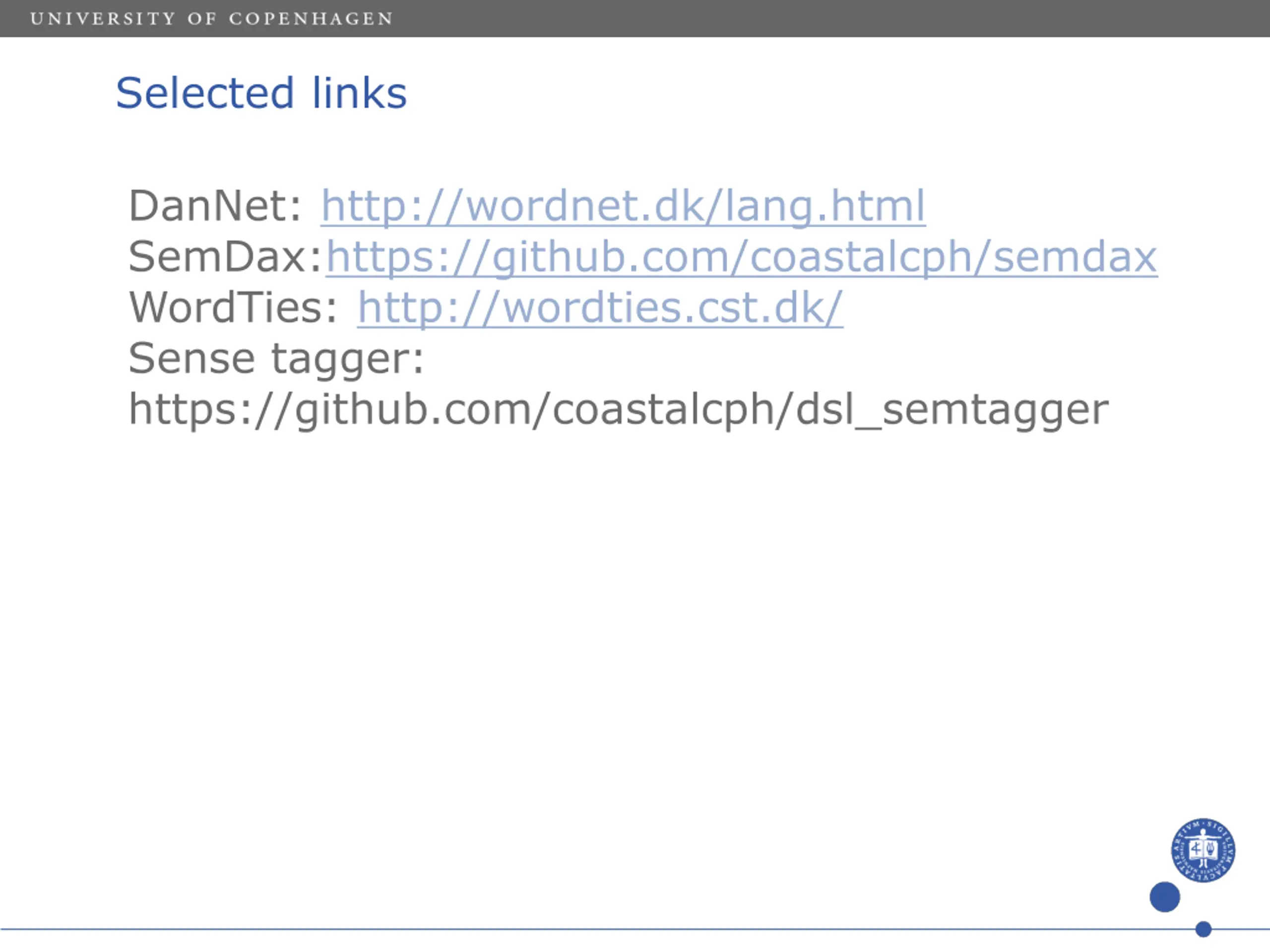Viewport: 1270px width, 952px height.
Task: Click the WordTies label
Action: coord(233,308)
